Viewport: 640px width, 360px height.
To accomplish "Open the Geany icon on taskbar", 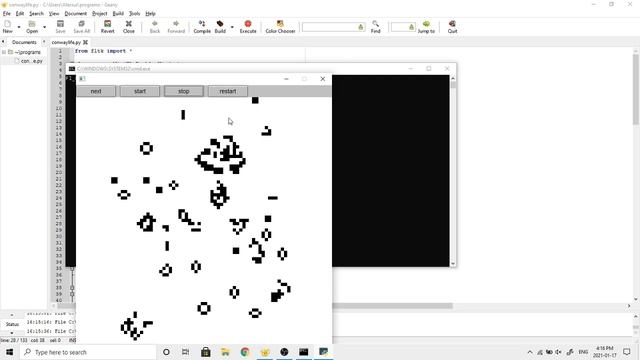I will (x=264, y=352).
